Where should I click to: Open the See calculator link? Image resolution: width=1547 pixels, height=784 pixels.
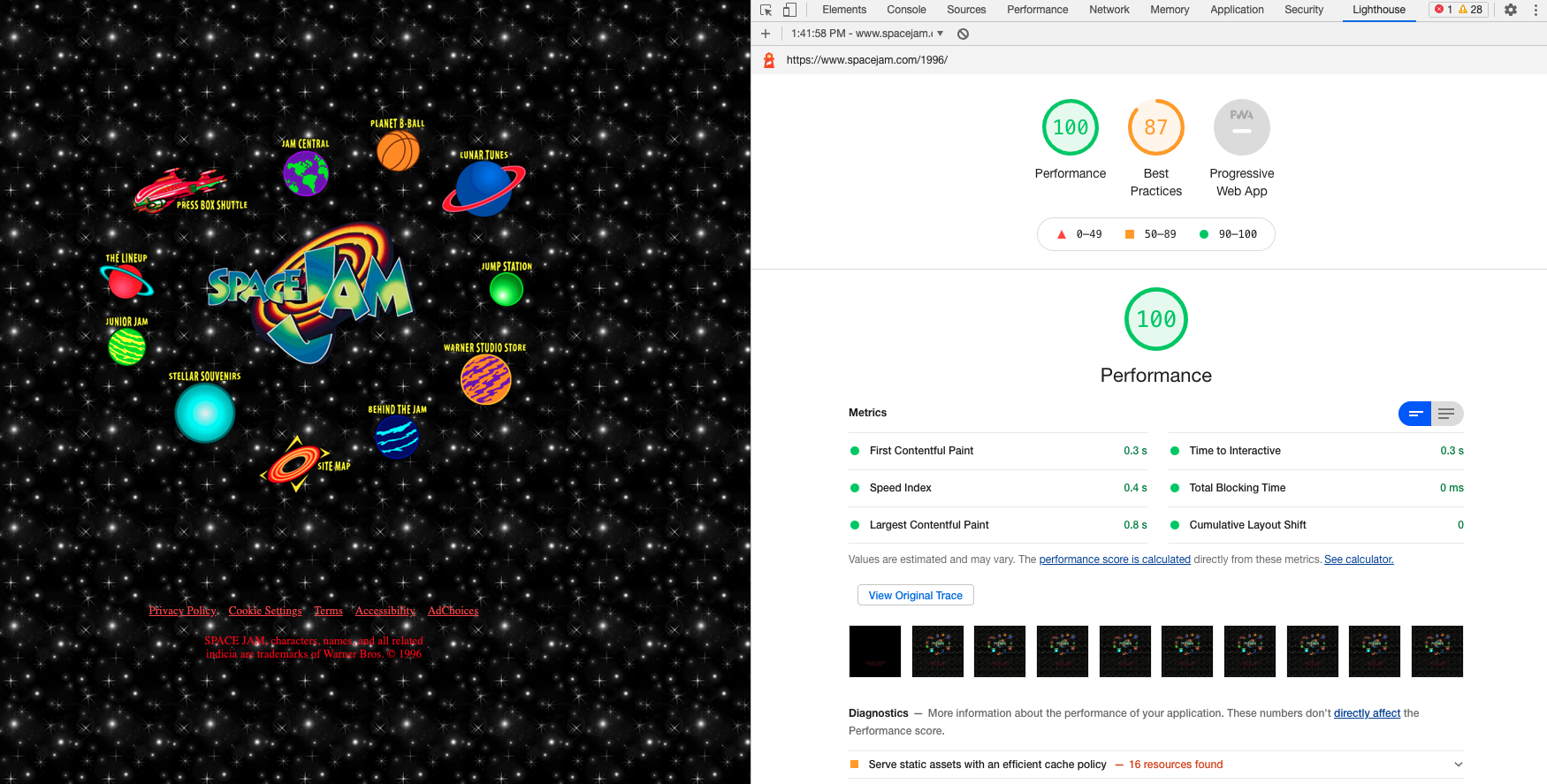[1359, 559]
